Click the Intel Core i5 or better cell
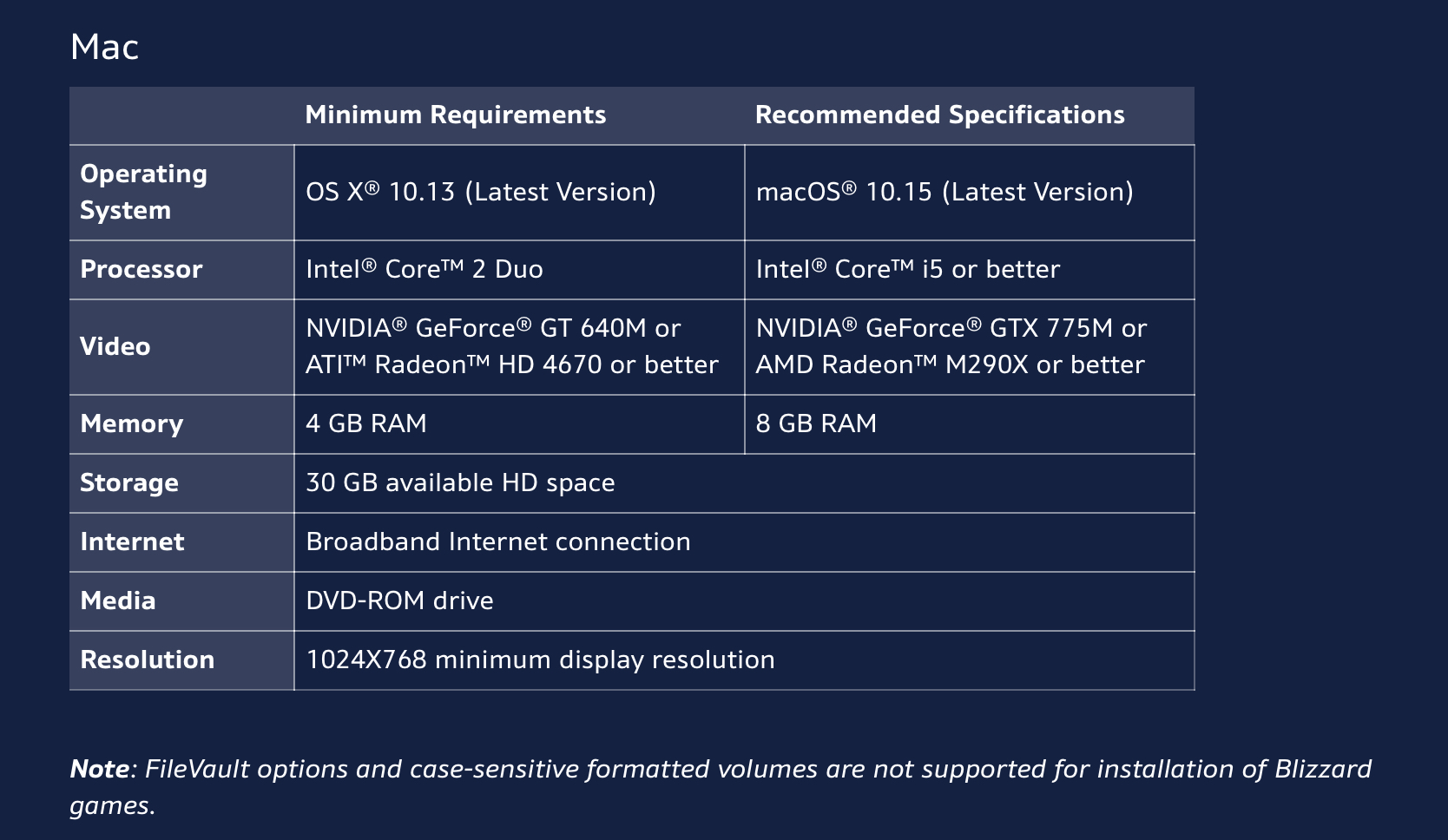 (907, 270)
